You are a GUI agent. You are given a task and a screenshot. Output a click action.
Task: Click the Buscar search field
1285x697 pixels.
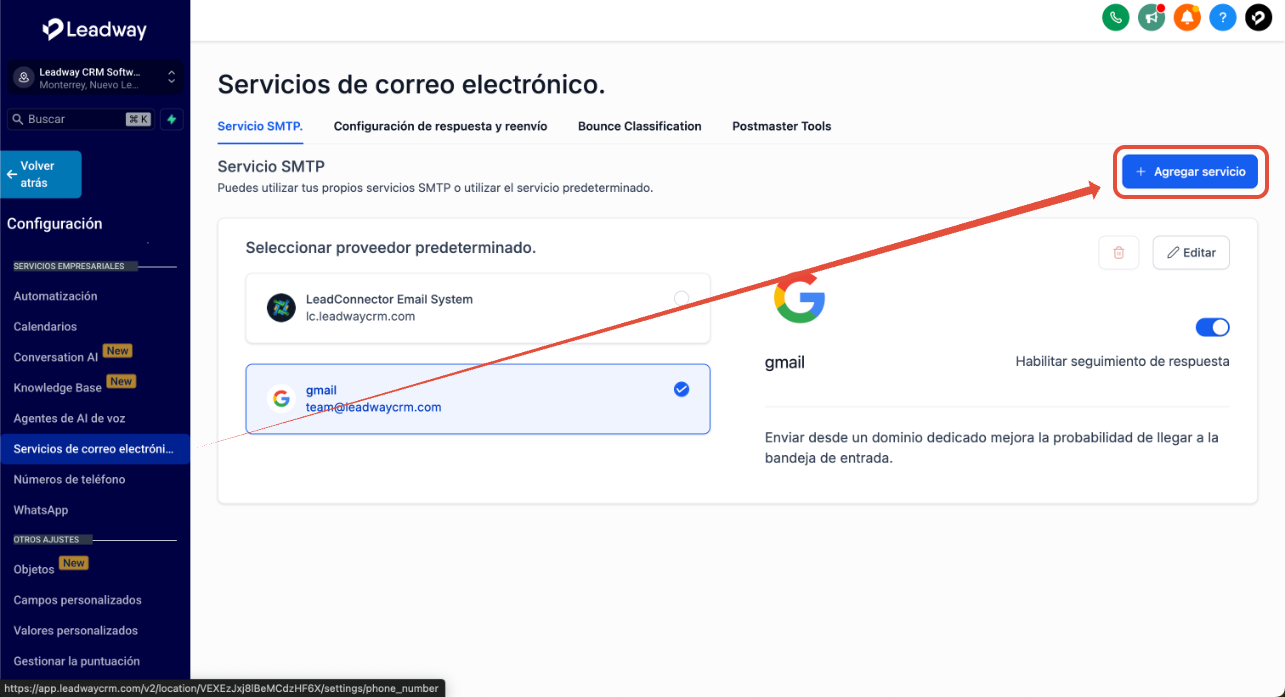tap(80, 119)
